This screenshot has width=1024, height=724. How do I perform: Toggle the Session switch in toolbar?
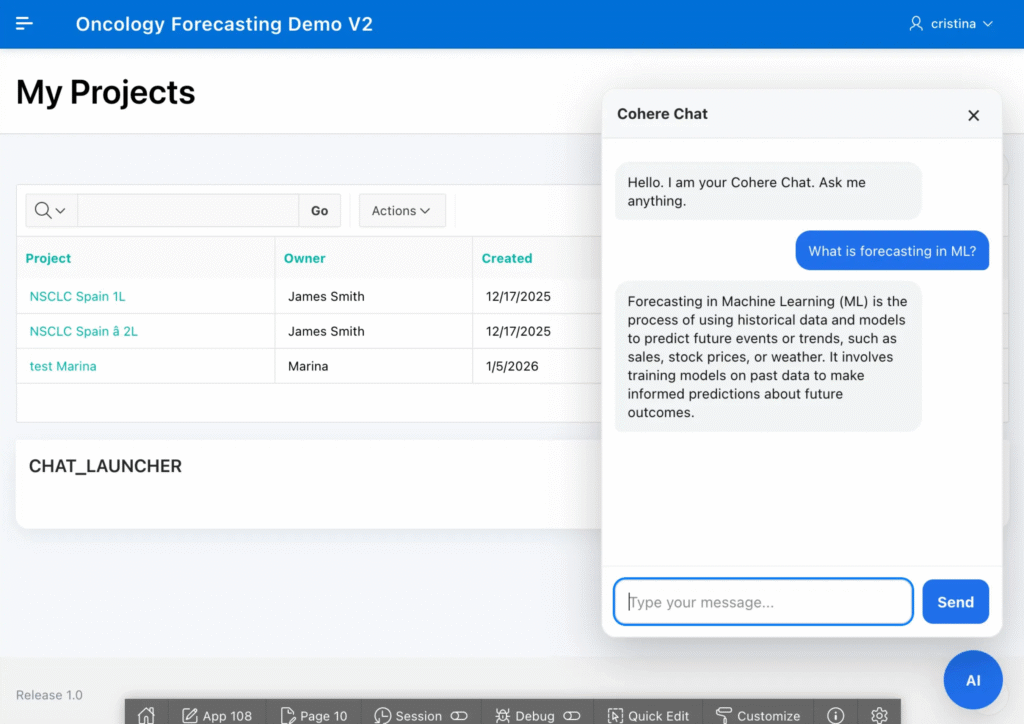tap(459, 715)
